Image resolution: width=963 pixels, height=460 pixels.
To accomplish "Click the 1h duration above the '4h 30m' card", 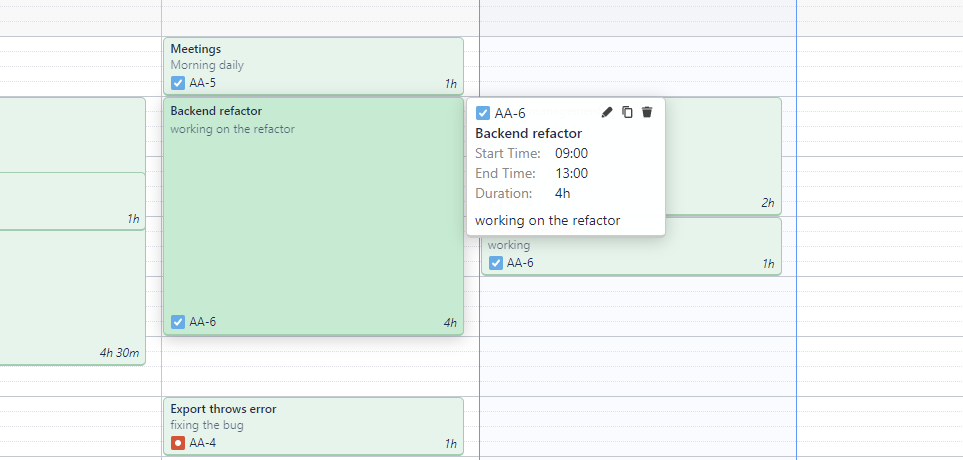I will [133, 219].
